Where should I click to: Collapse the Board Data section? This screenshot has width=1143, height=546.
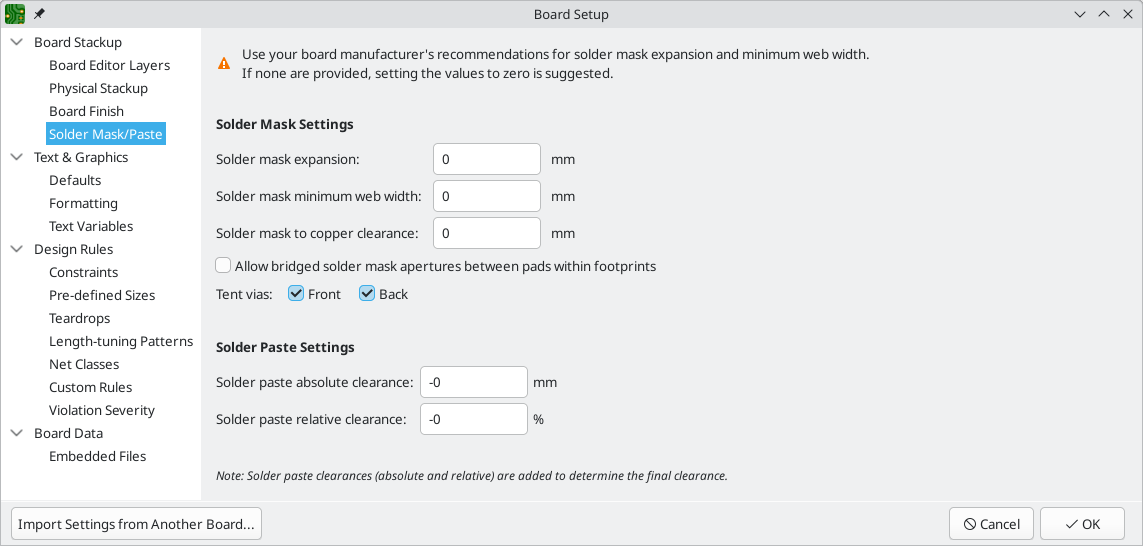(17, 433)
